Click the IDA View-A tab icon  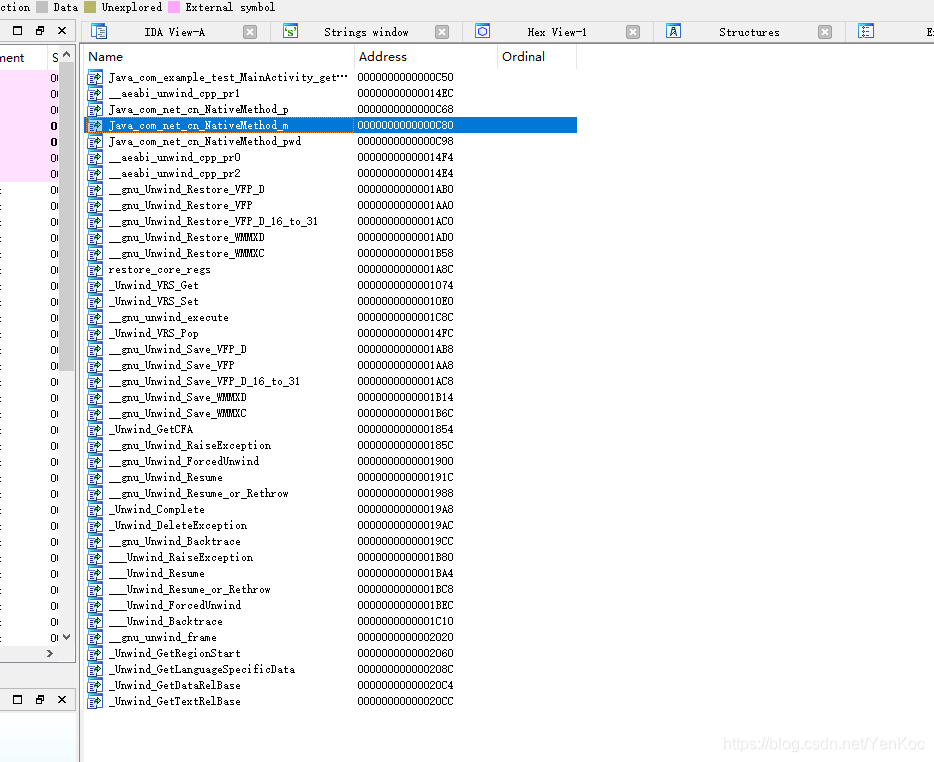tap(99, 32)
